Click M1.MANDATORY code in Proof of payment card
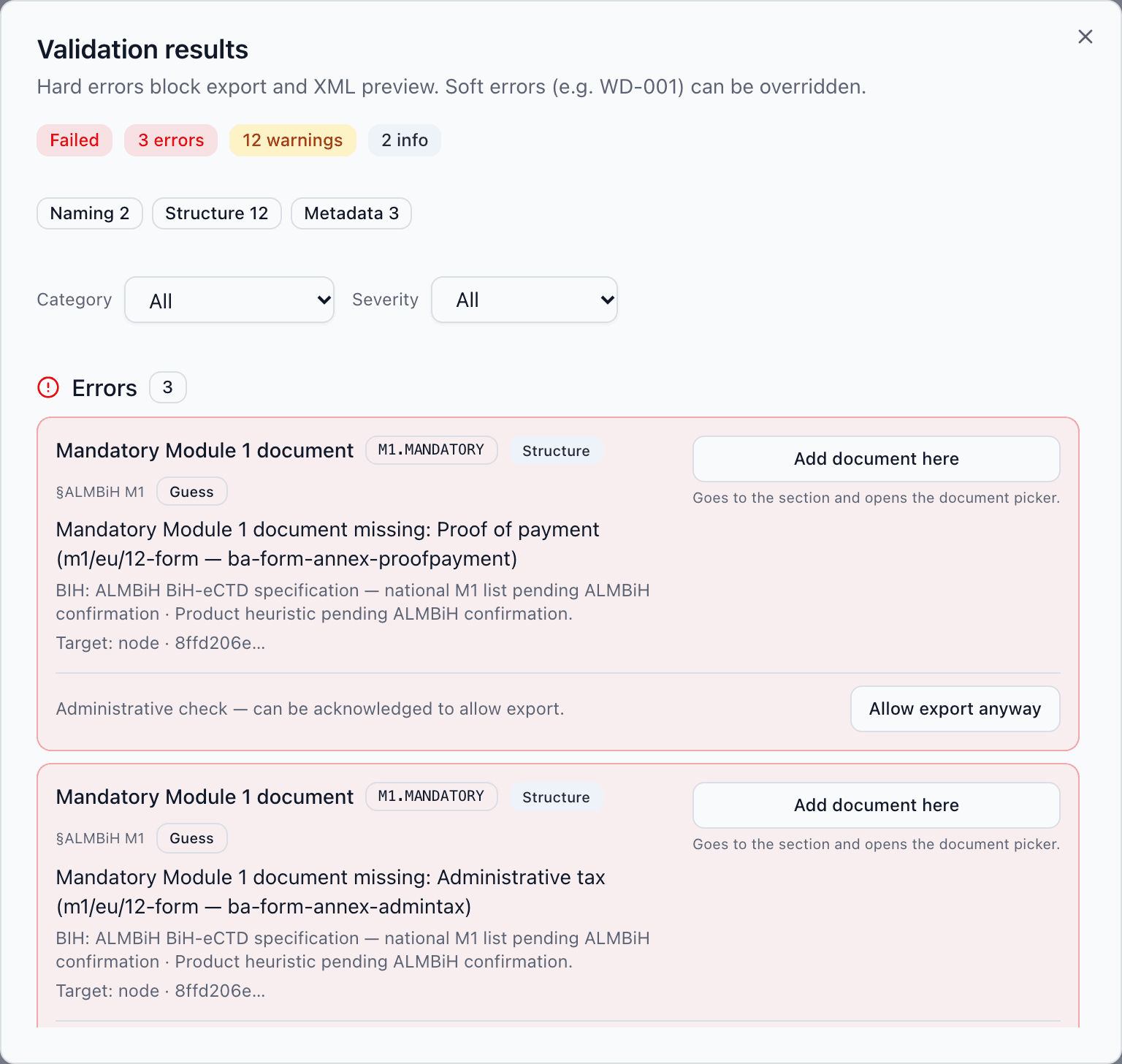Image resolution: width=1122 pixels, height=1064 pixels. [432, 450]
